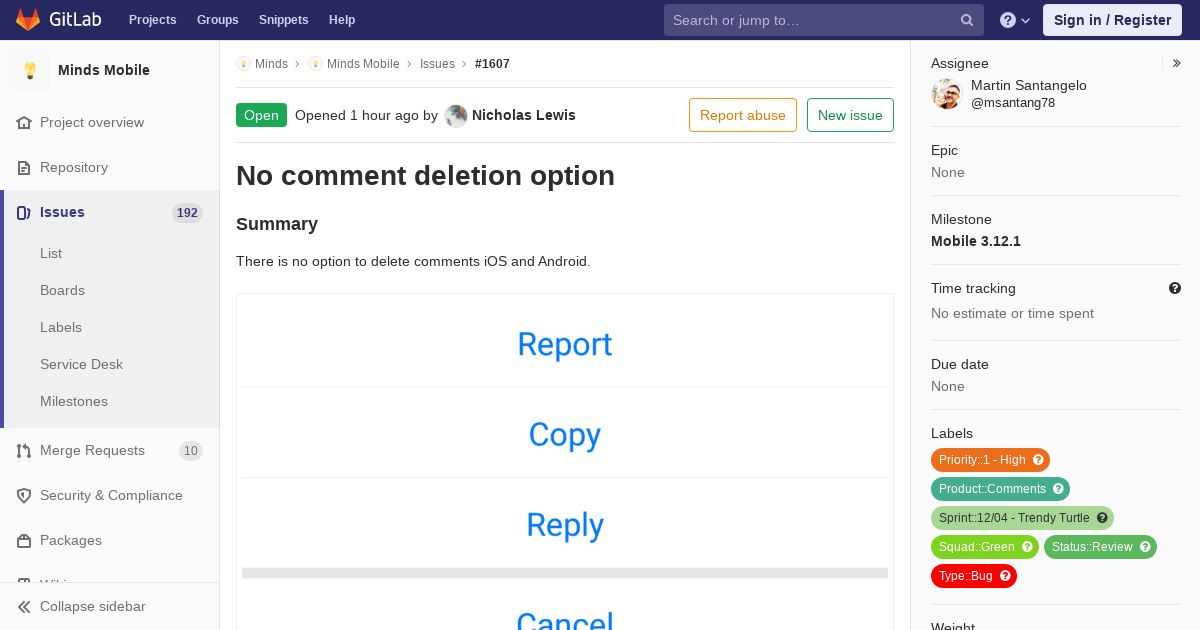1200x630 pixels.
Task: Open the Snippets menu item
Action: coord(283,20)
